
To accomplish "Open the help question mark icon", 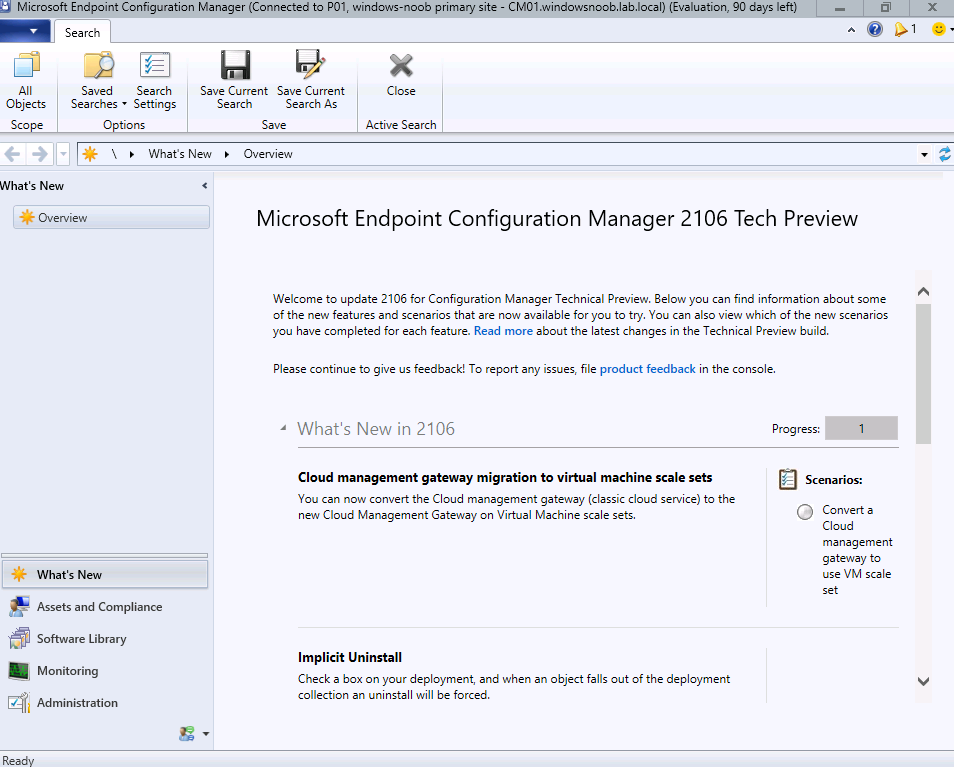I will pyautogui.click(x=875, y=29).
